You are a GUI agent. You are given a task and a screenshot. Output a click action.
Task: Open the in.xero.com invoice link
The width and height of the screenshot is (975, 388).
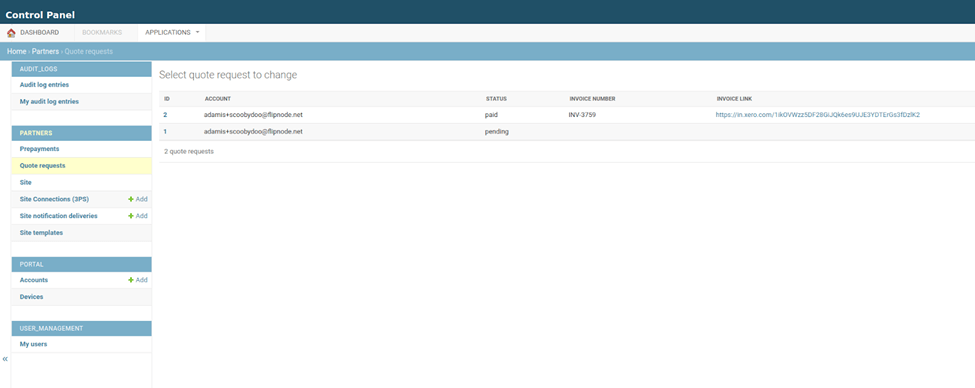(x=818, y=115)
